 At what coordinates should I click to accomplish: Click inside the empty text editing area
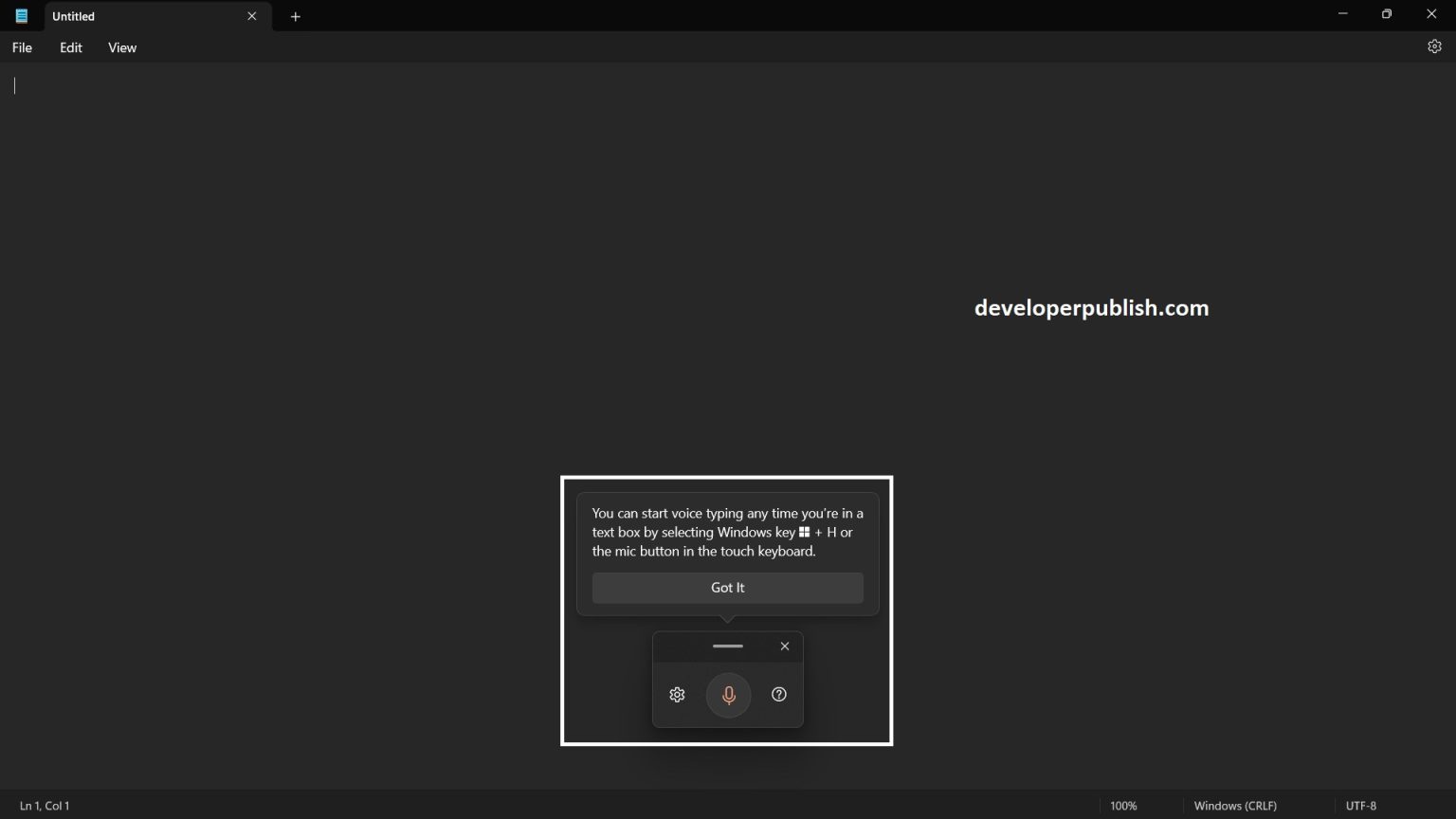coord(379,284)
